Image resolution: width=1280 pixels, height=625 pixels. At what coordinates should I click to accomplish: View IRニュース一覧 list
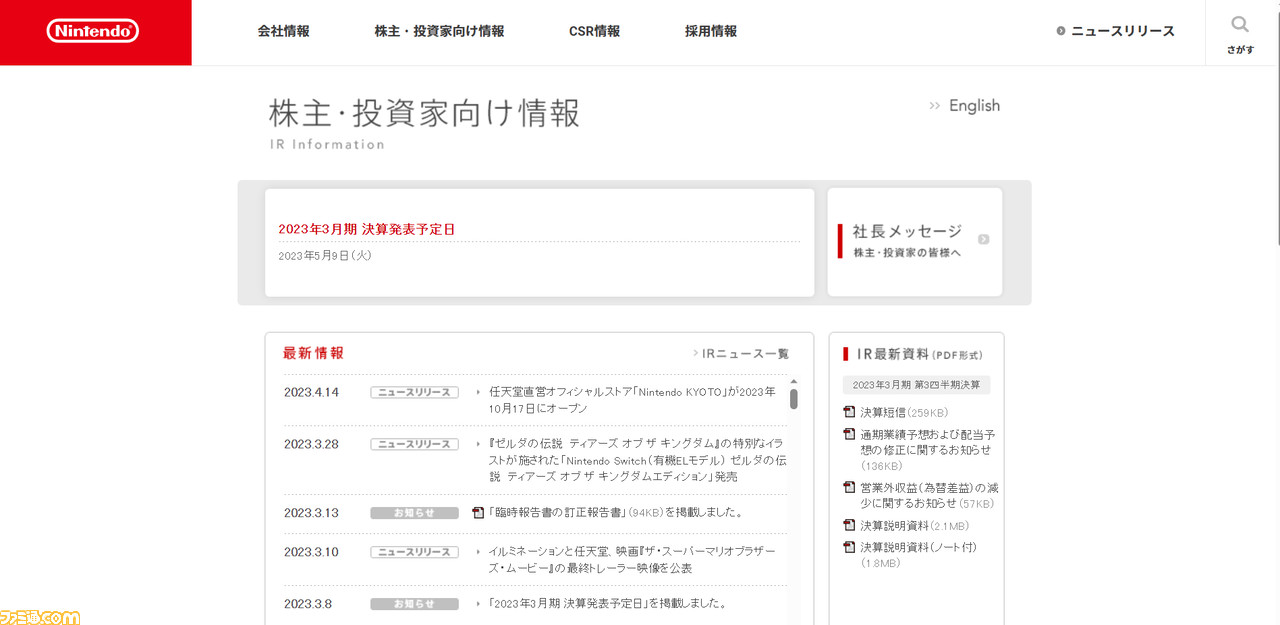(x=741, y=354)
